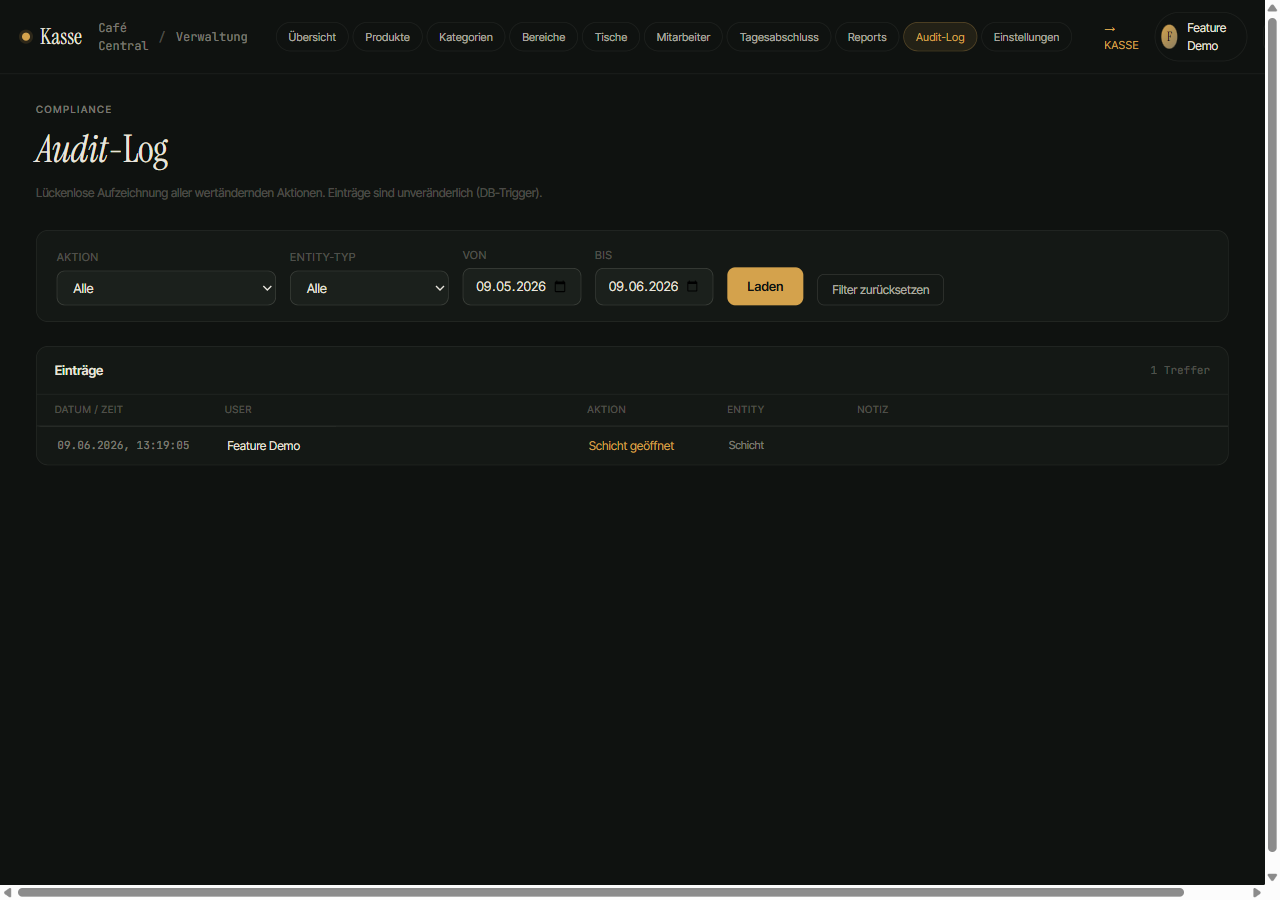This screenshot has width=1280, height=900.
Task: Select the Schicht geöffnet log entry
Action: tap(632, 446)
